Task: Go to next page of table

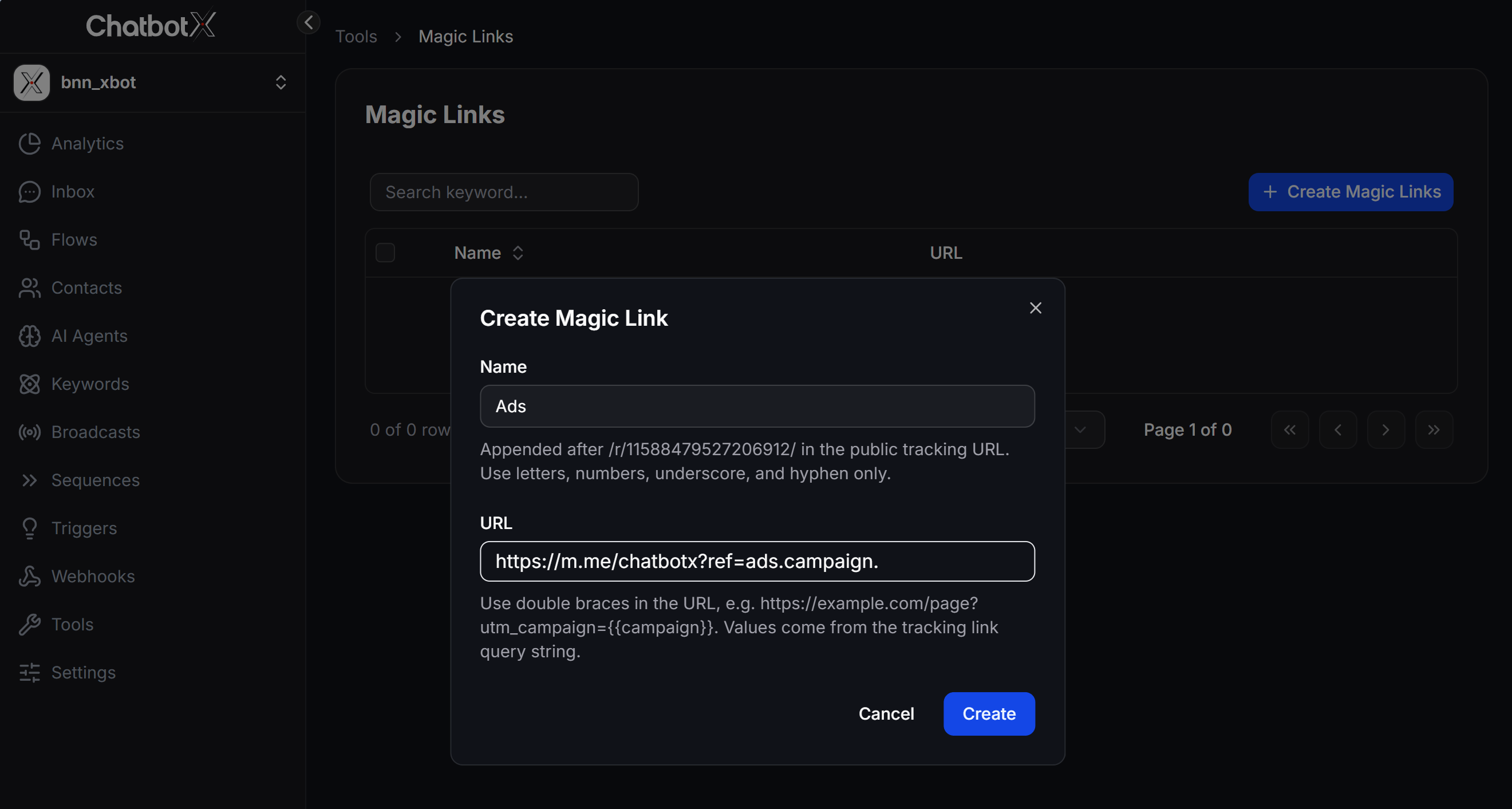Action: [x=1386, y=431]
